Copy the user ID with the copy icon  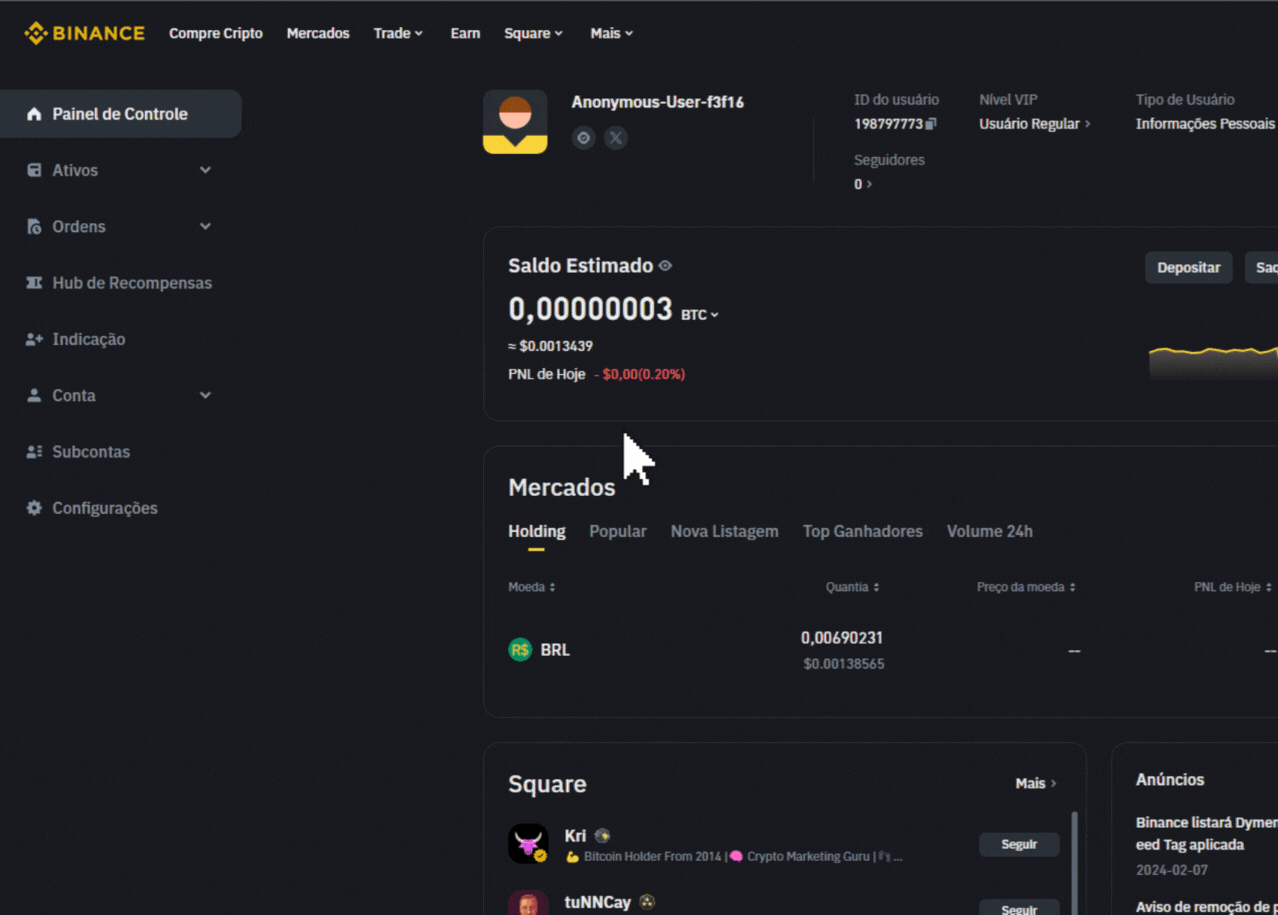coord(931,124)
